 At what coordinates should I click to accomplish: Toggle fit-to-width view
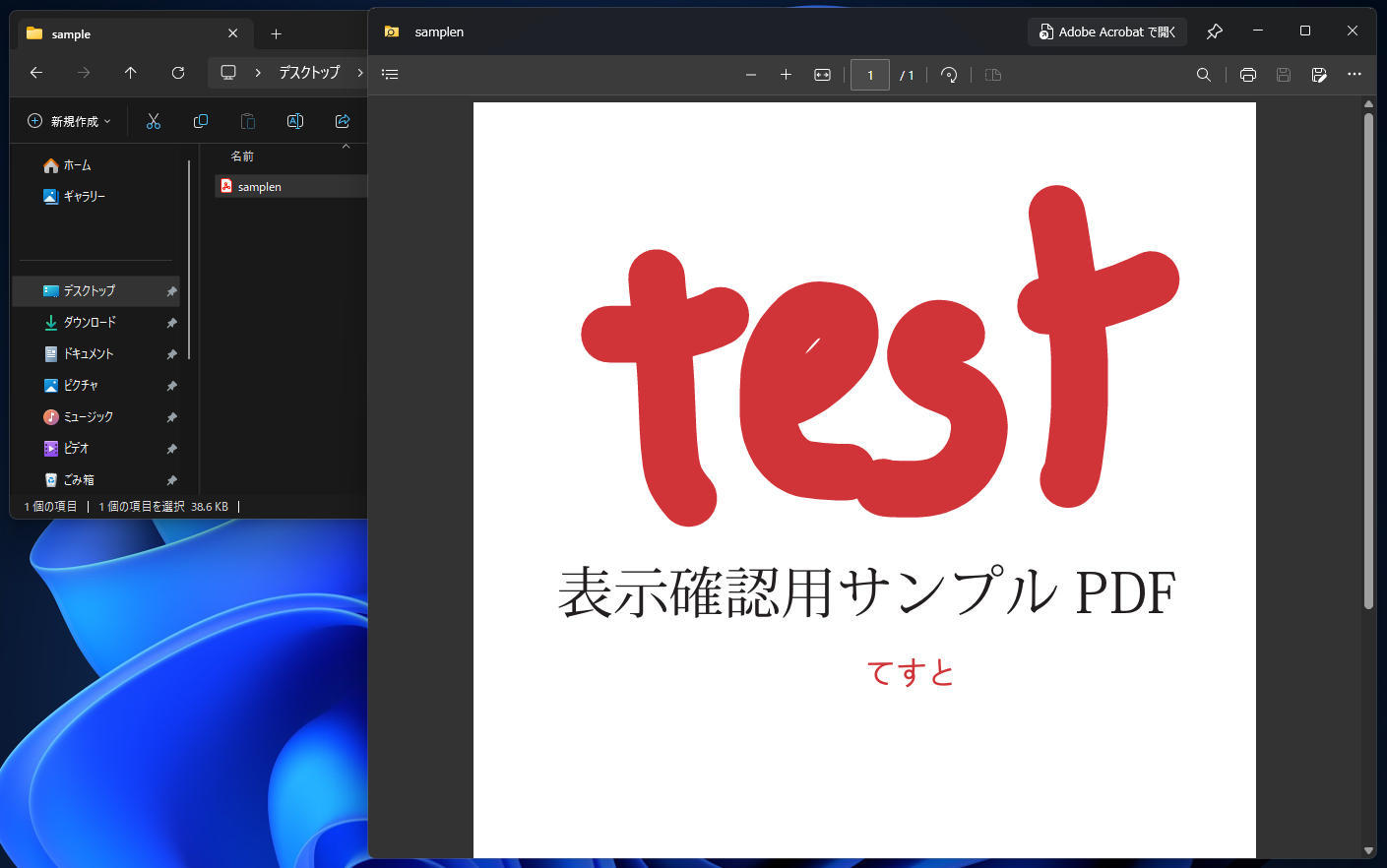tap(822, 75)
